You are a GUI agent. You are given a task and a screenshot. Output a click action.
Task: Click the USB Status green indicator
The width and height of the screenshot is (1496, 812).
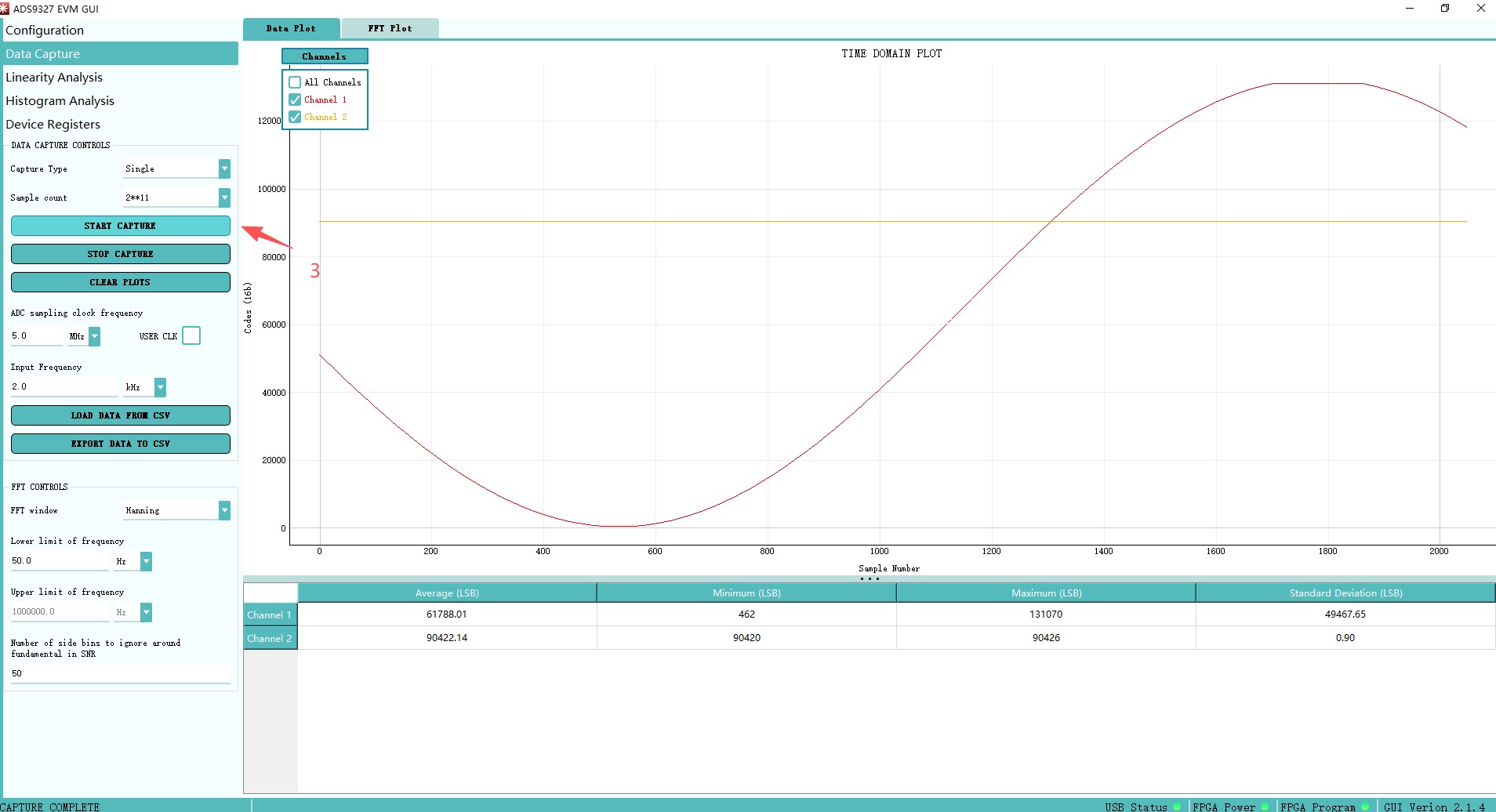(x=1177, y=807)
